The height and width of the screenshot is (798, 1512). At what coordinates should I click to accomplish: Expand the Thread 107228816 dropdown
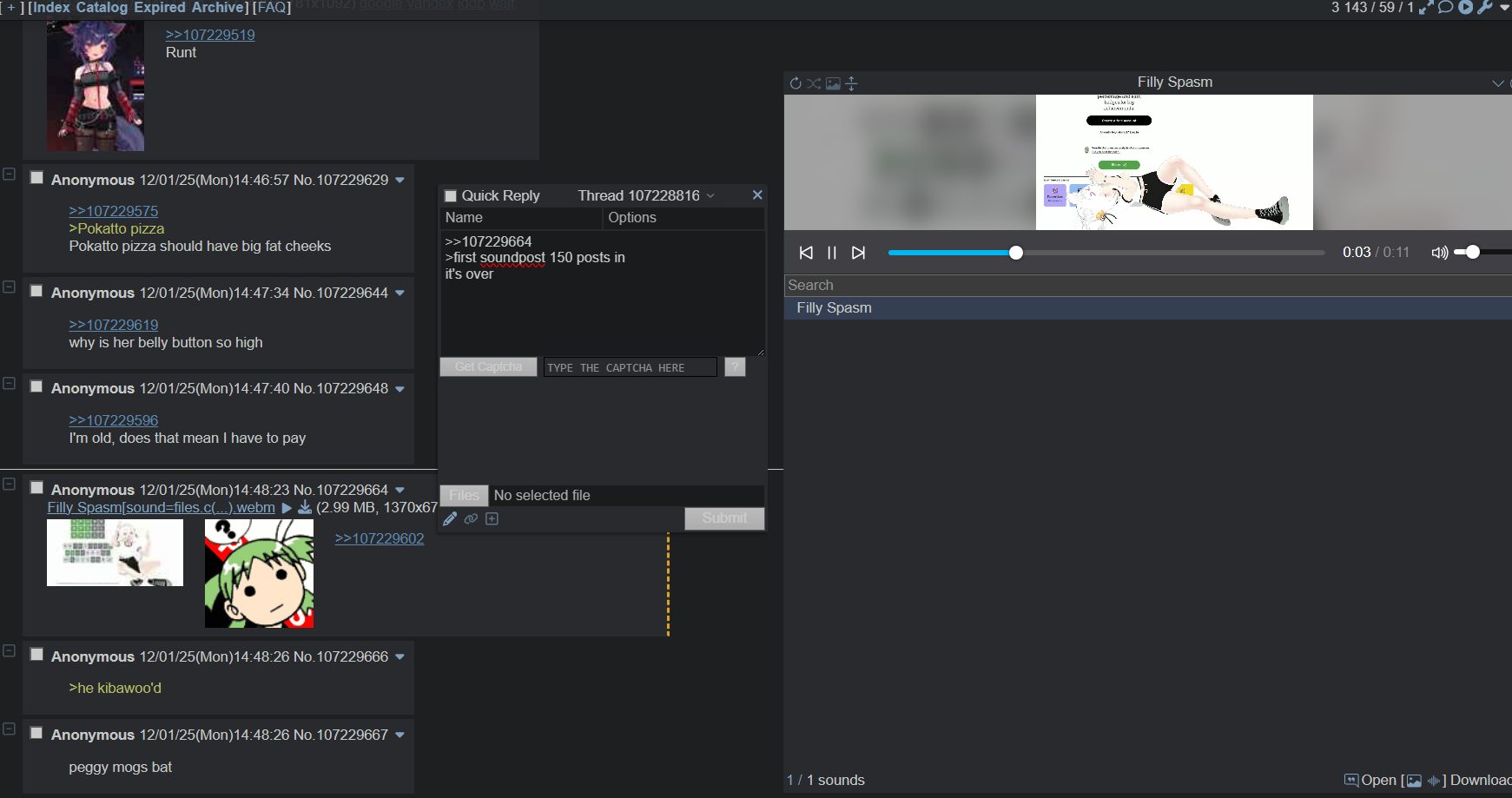(710, 196)
